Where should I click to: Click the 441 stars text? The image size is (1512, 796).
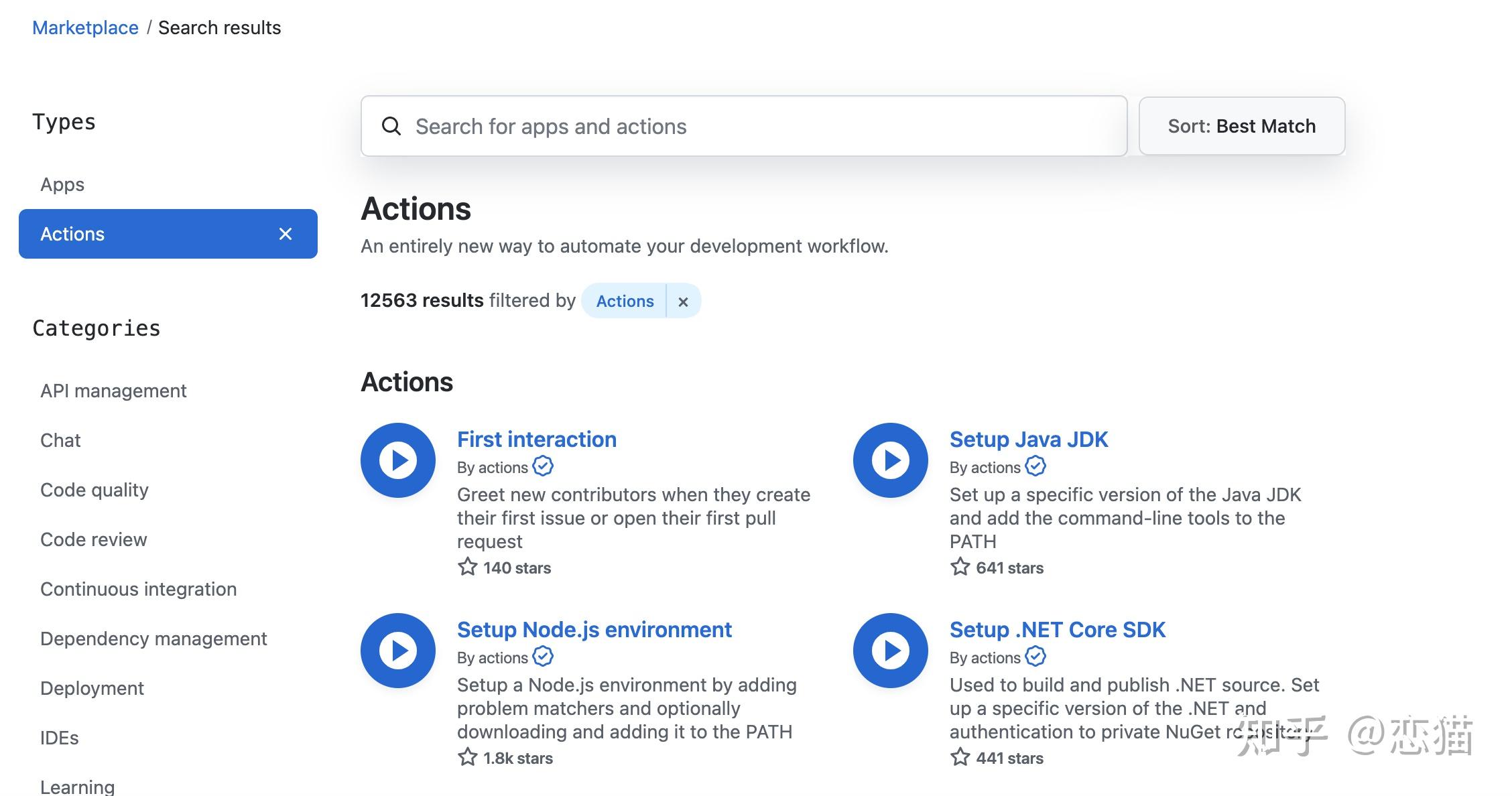click(1009, 758)
